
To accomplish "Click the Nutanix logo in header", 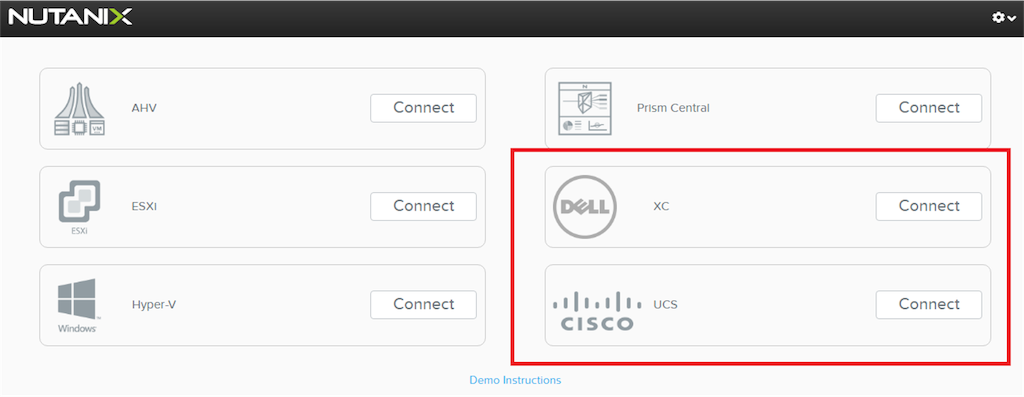I will click(70, 17).
